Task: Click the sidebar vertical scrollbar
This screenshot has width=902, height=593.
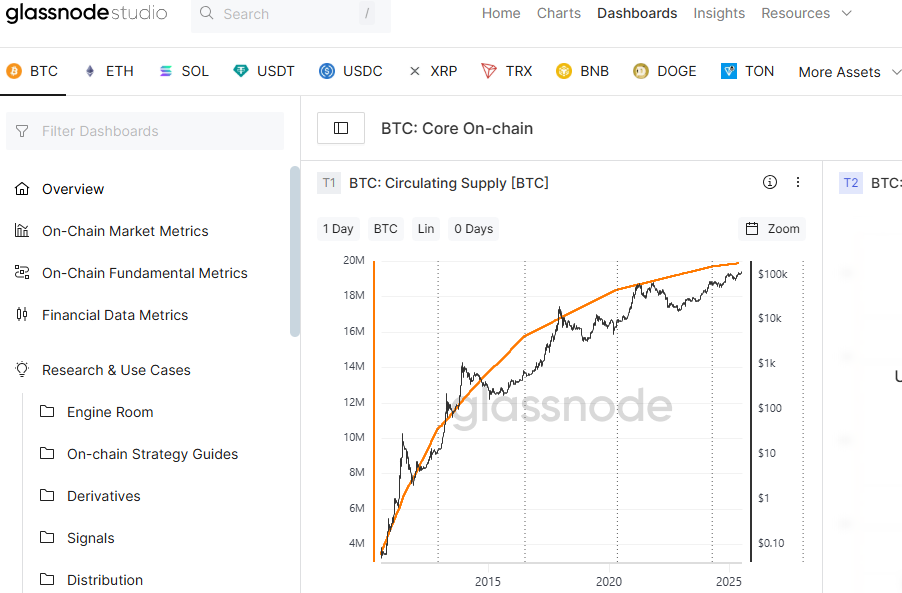Action: (295, 251)
